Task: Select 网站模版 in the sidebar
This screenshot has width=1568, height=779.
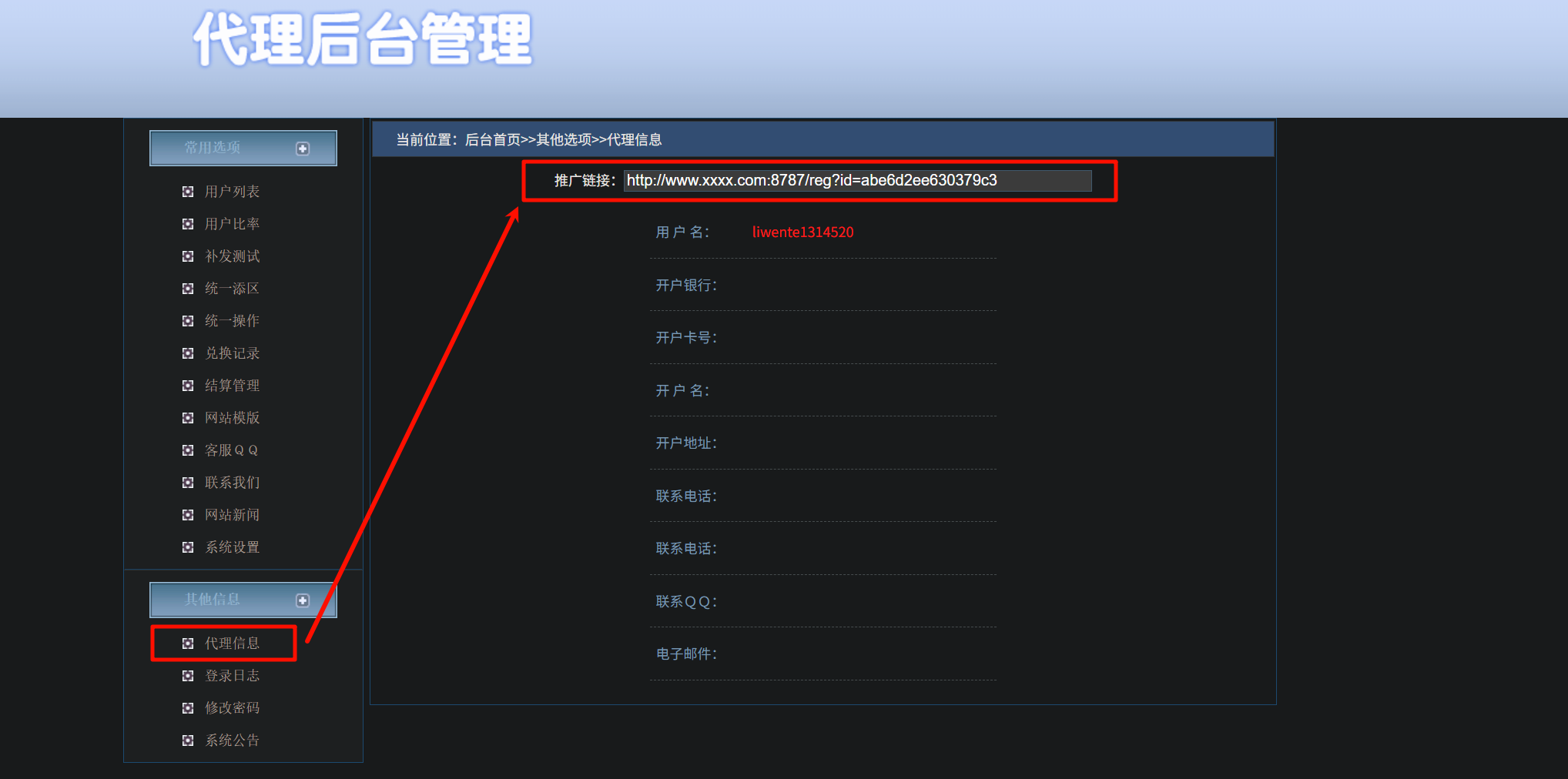Action: 232,418
